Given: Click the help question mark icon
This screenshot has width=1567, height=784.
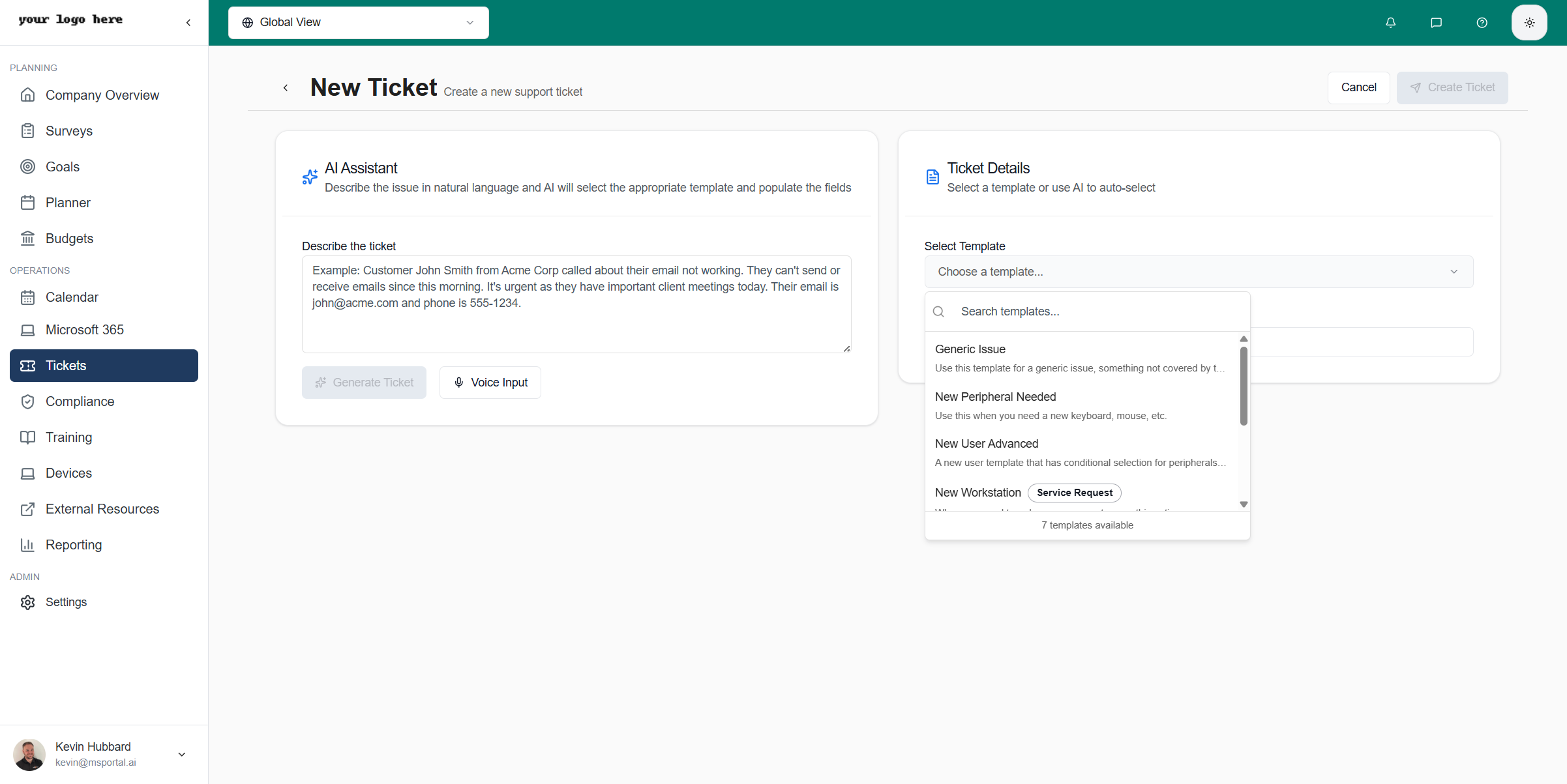Looking at the screenshot, I should point(1482,23).
